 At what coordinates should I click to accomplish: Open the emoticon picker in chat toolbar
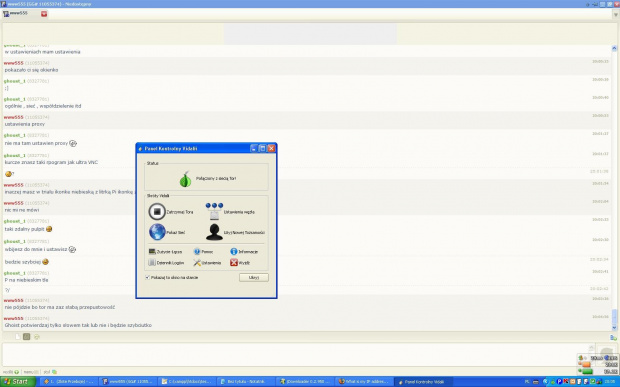[x=37, y=337]
